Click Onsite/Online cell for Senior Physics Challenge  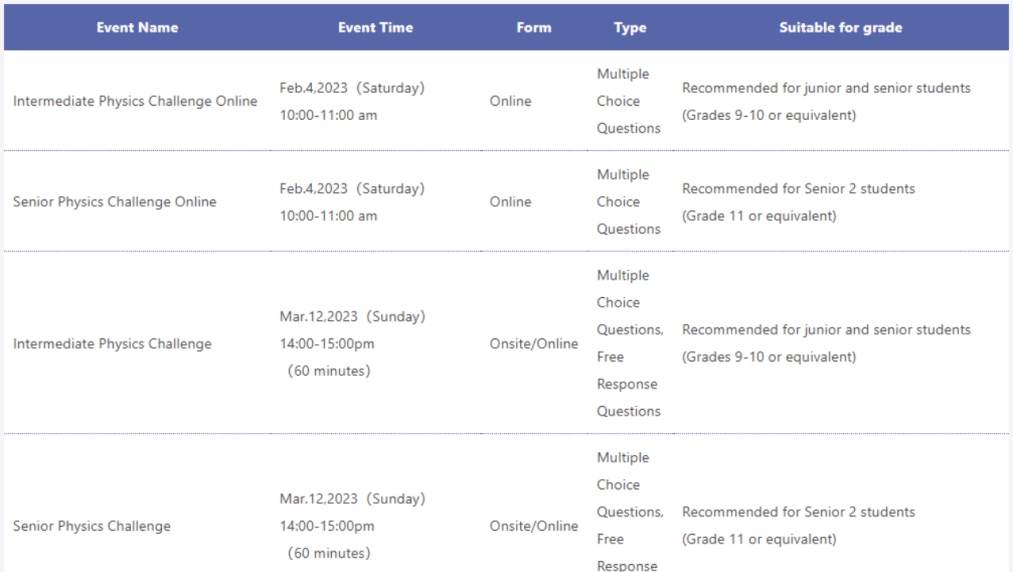[534, 526]
